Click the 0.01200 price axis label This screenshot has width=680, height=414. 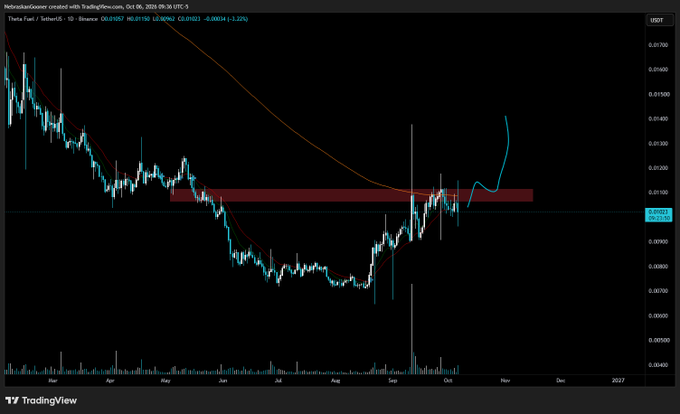[x=658, y=168]
